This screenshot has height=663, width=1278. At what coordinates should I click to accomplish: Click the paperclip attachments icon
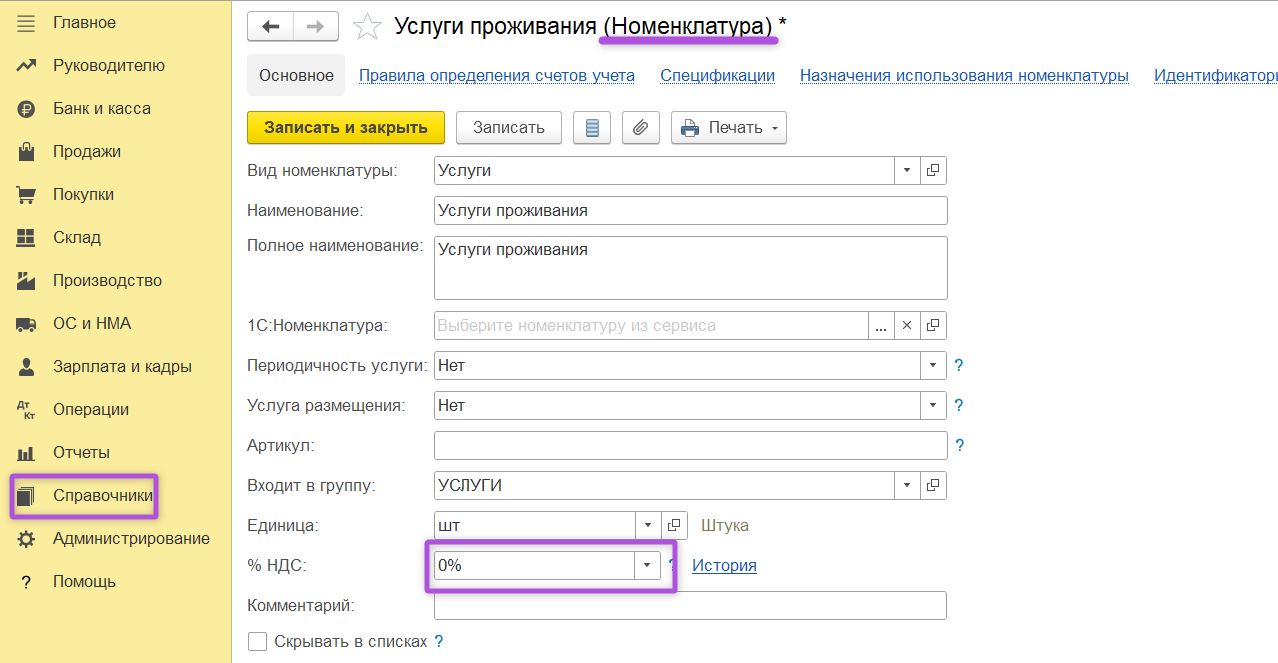point(641,127)
